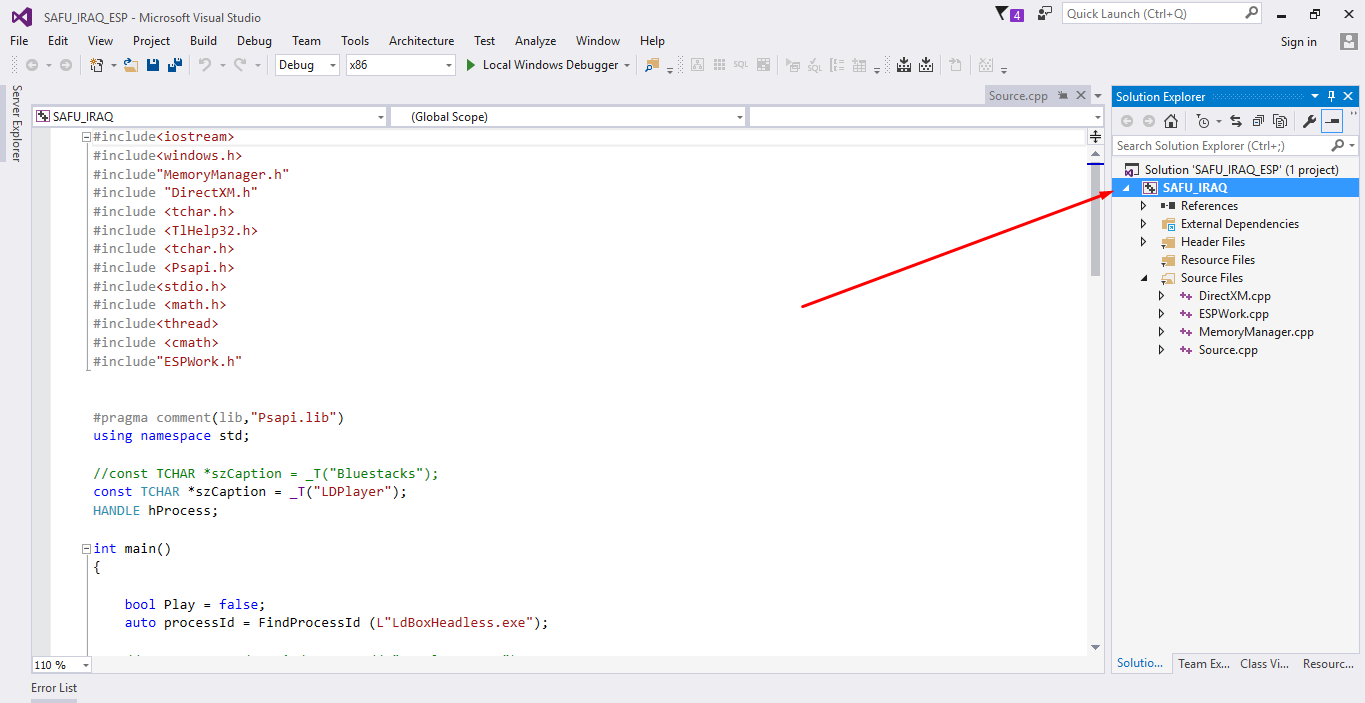Open the 110 % zoom dropdown
Viewport: 1365px width, 703px height.
(61, 665)
